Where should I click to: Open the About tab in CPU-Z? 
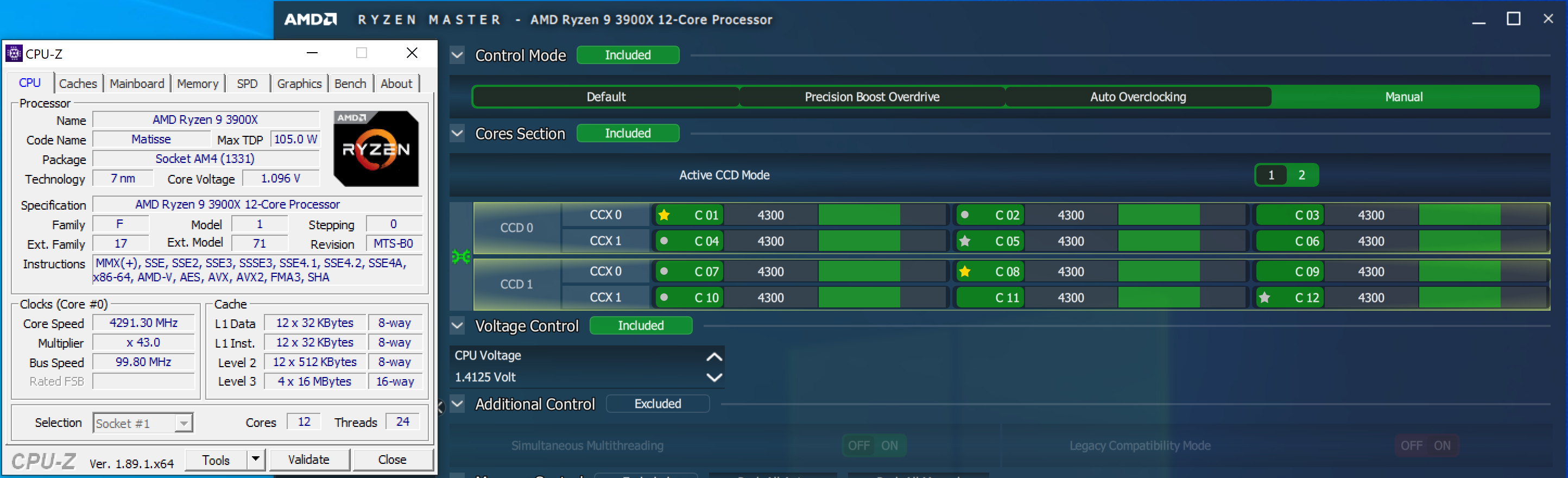click(x=396, y=84)
